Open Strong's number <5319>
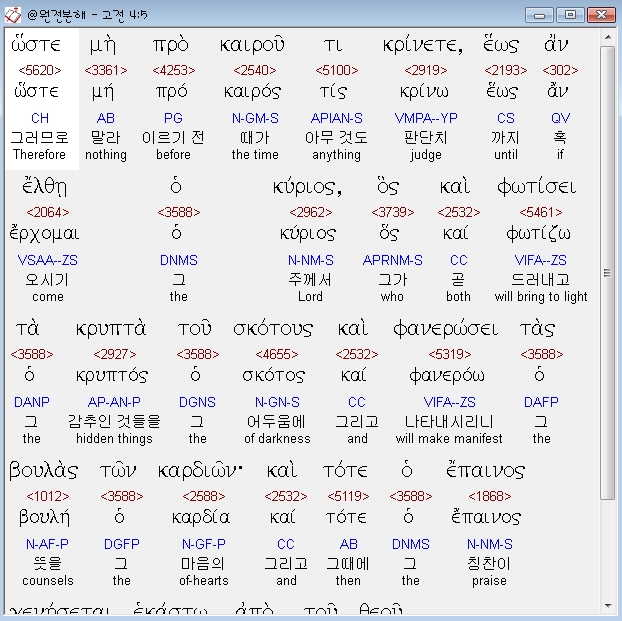The height and width of the screenshot is (621, 622). [x=450, y=354]
